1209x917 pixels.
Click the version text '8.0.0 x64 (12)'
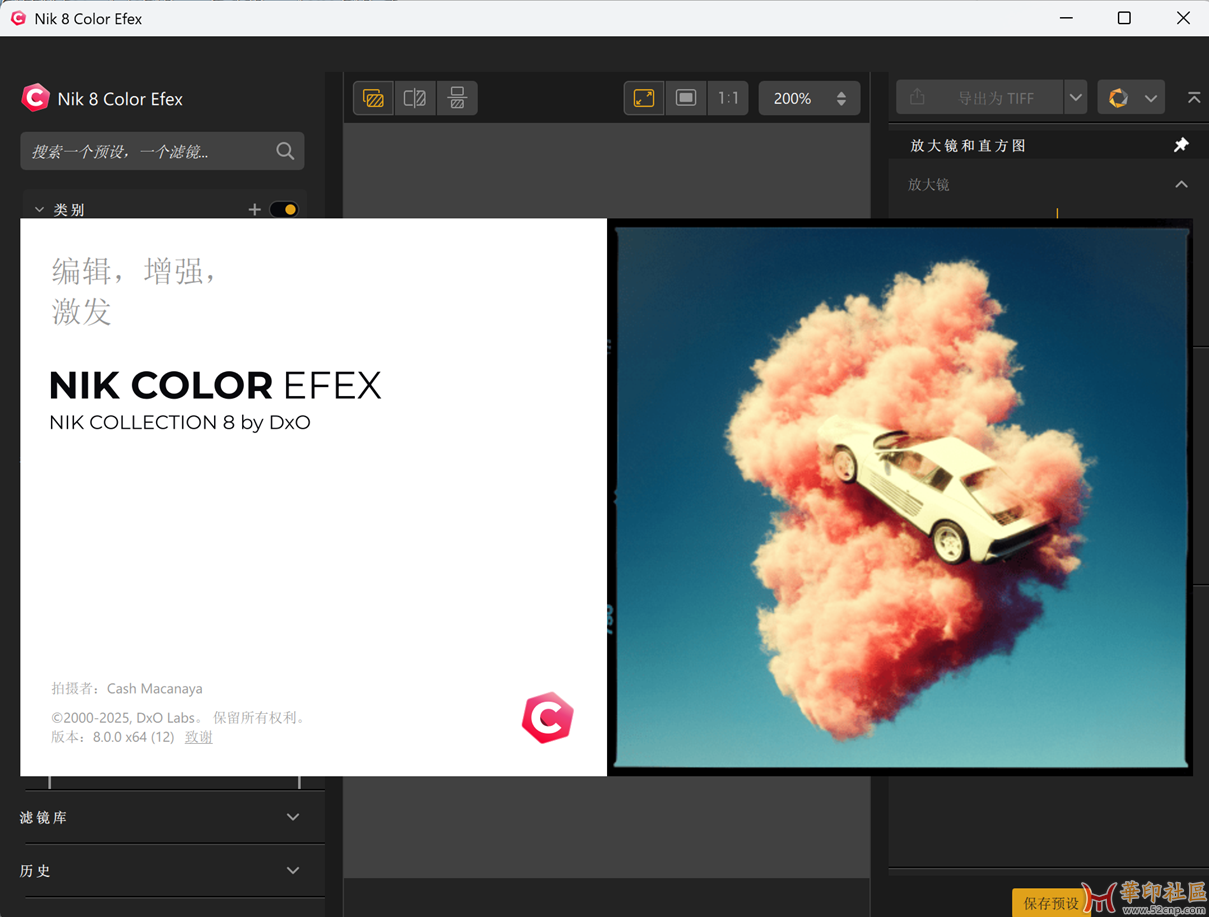tap(133, 737)
